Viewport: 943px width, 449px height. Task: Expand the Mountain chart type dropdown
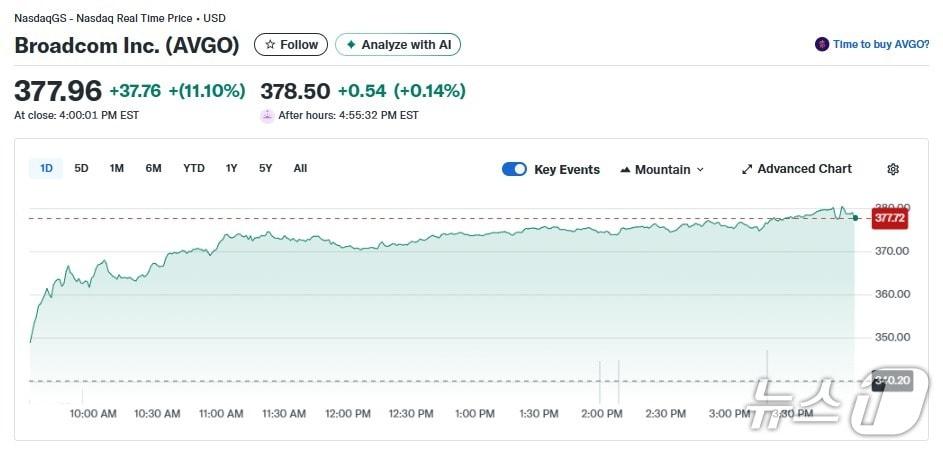662,169
